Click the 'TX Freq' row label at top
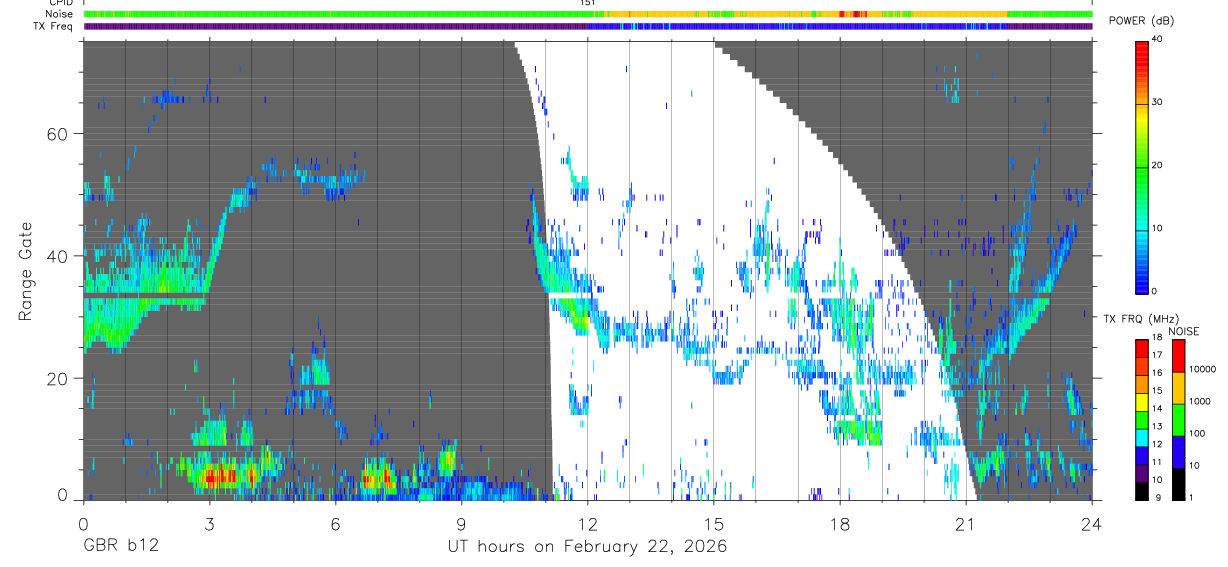 [54, 26]
